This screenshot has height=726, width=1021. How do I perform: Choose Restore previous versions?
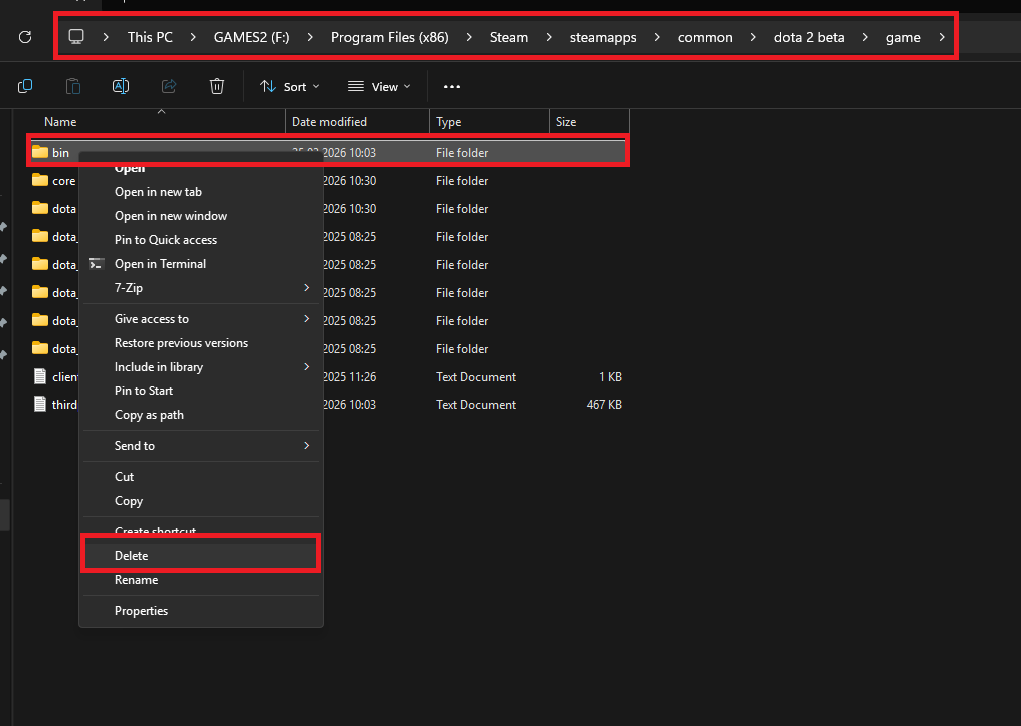point(201,343)
